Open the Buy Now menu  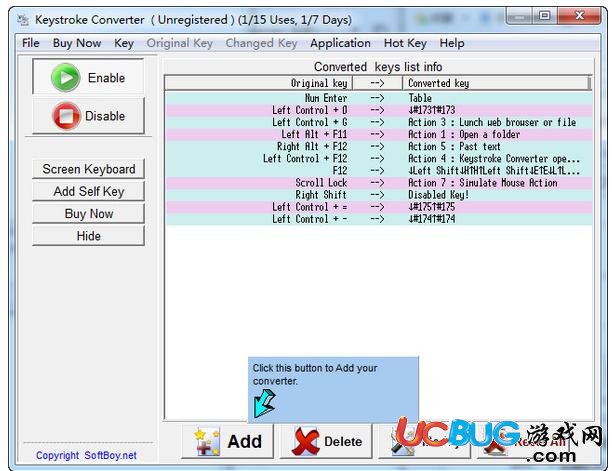click(x=77, y=43)
